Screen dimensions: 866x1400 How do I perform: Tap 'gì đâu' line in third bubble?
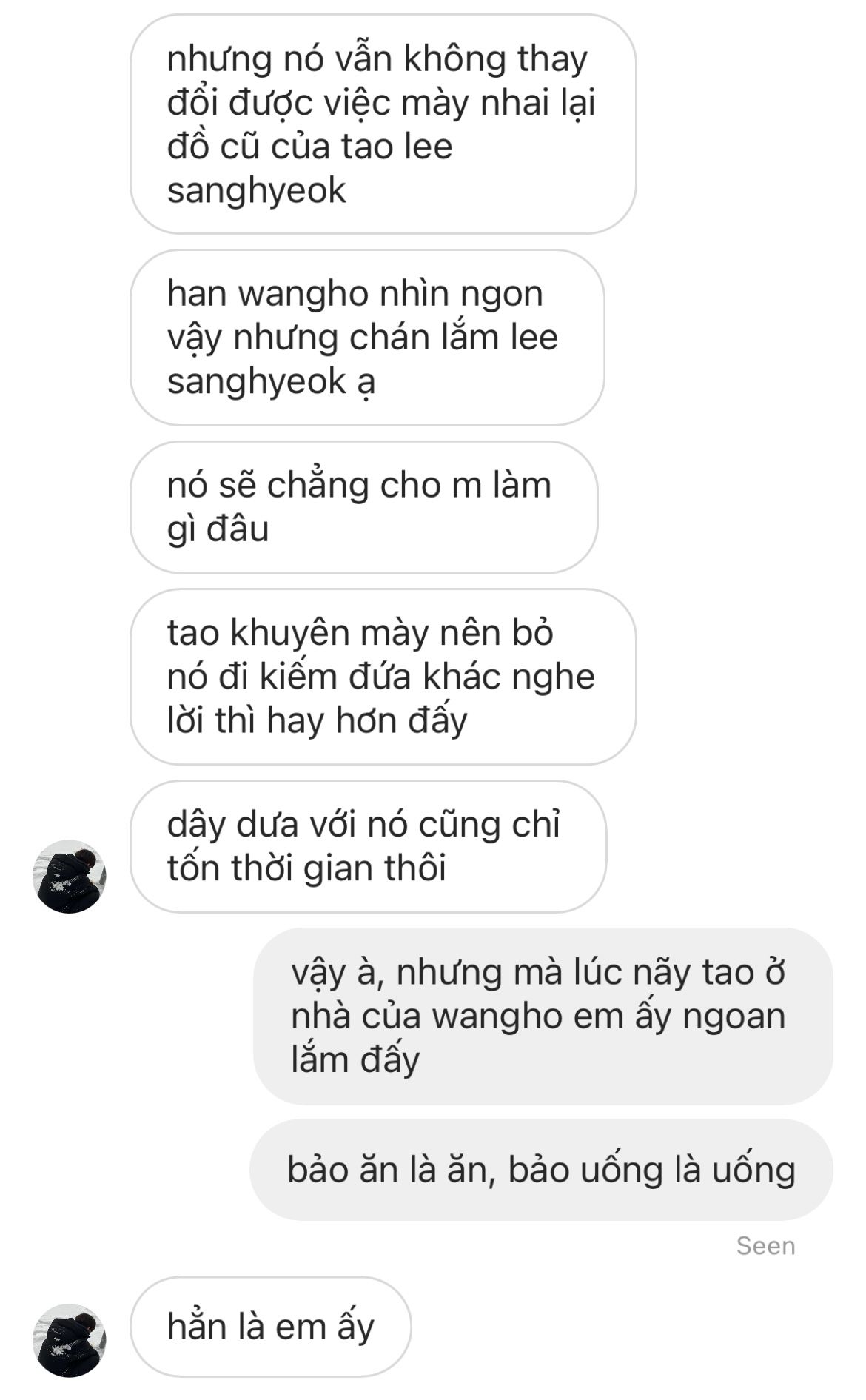tap(218, 529)
